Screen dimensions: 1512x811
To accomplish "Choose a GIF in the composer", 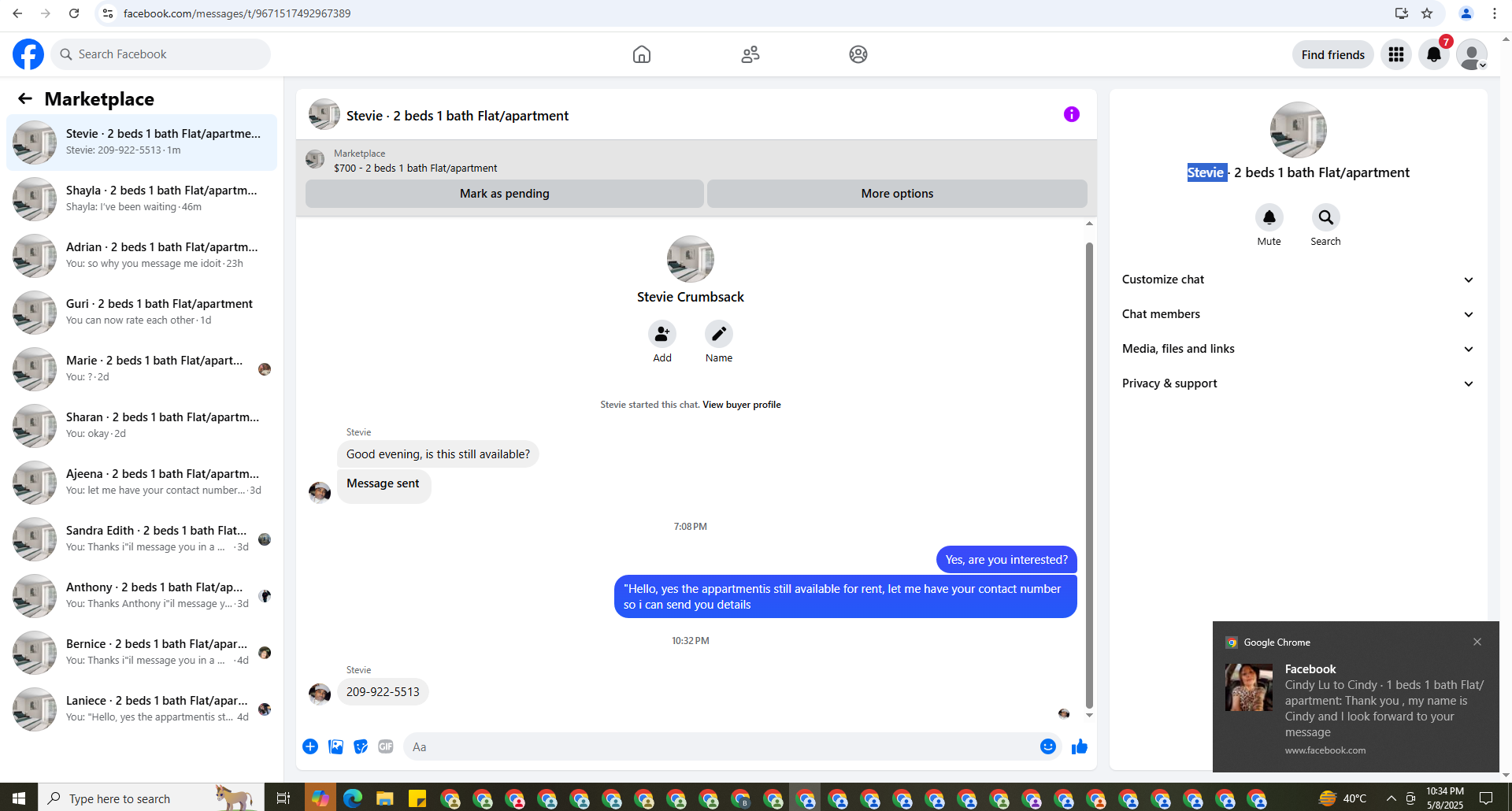I will (386, 746).
